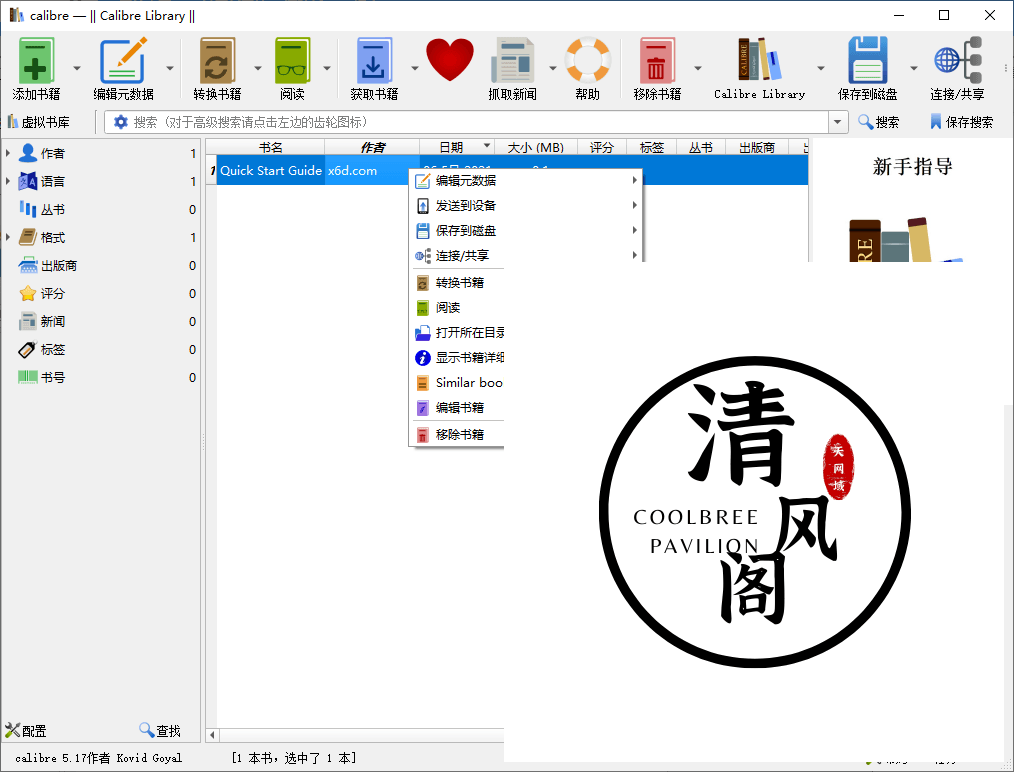Click the 'Quick Start Guide' title cell
This screenshot has width=1014, height=772.
coord(271,171)
